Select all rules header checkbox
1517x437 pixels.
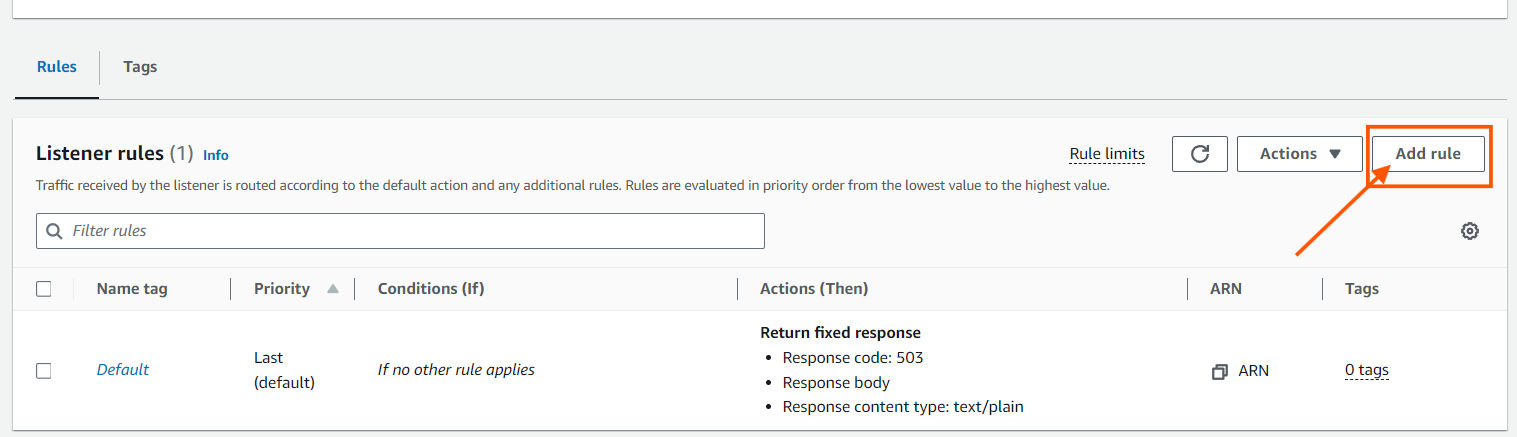coord(44,289)
